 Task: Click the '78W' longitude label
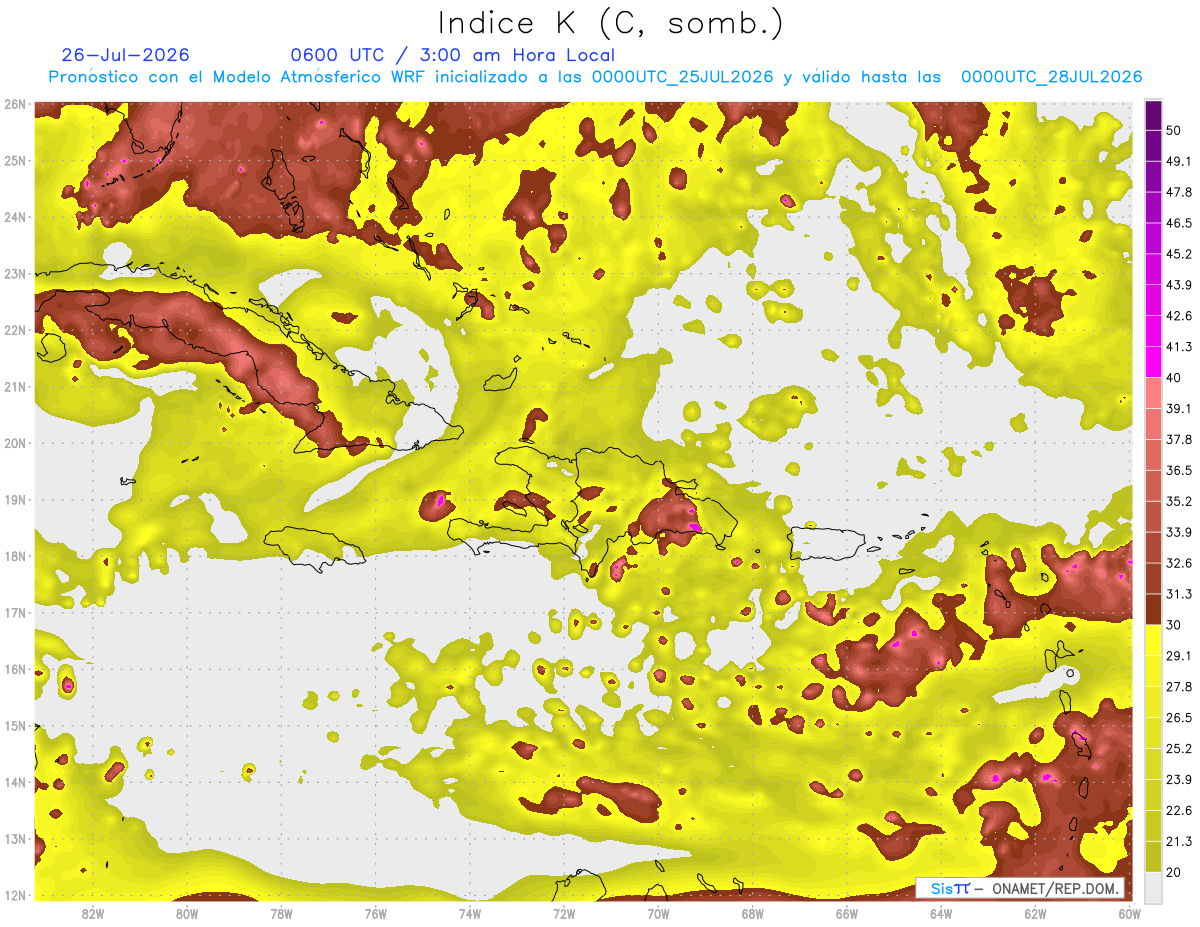pos(281,913)
